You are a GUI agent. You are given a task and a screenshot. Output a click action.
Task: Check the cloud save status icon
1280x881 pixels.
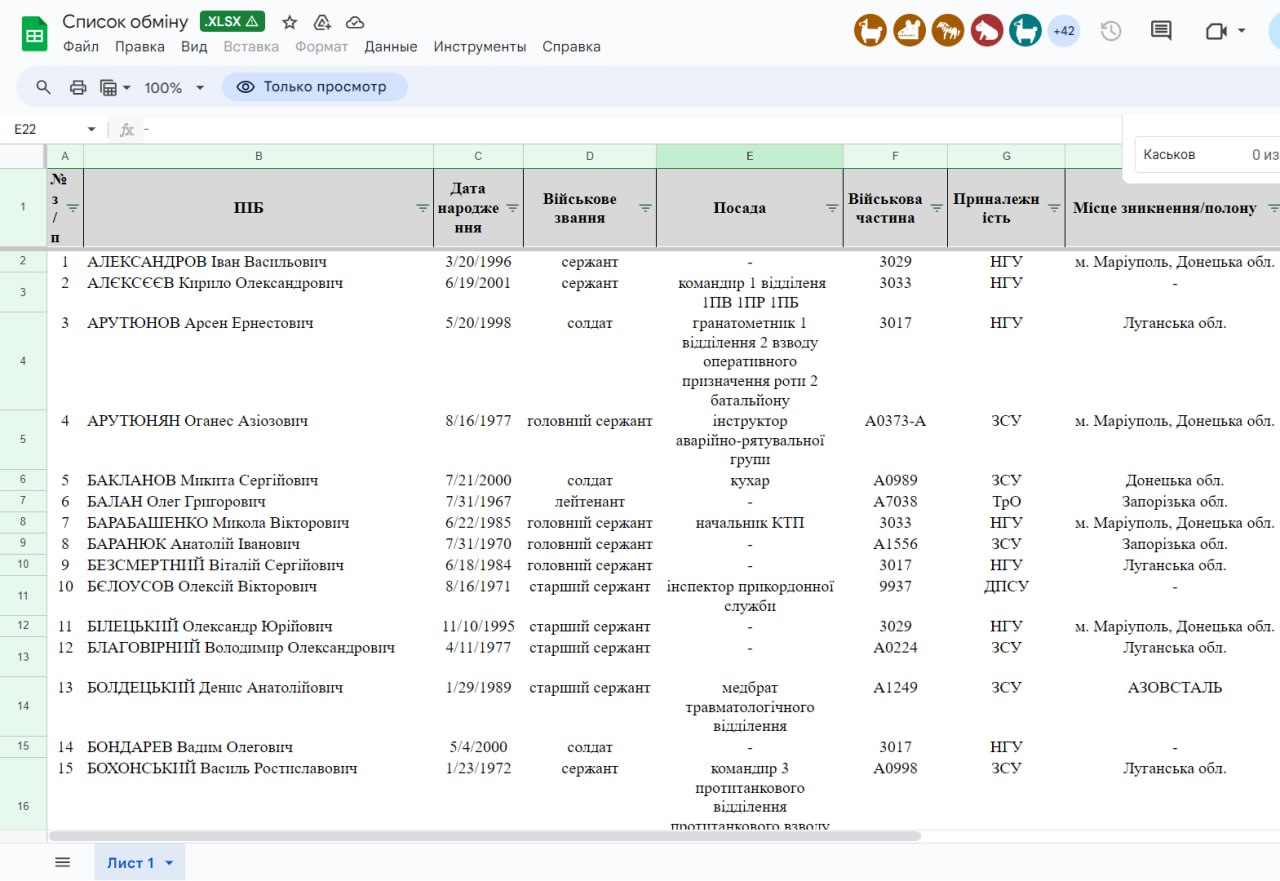pos(355,22)
